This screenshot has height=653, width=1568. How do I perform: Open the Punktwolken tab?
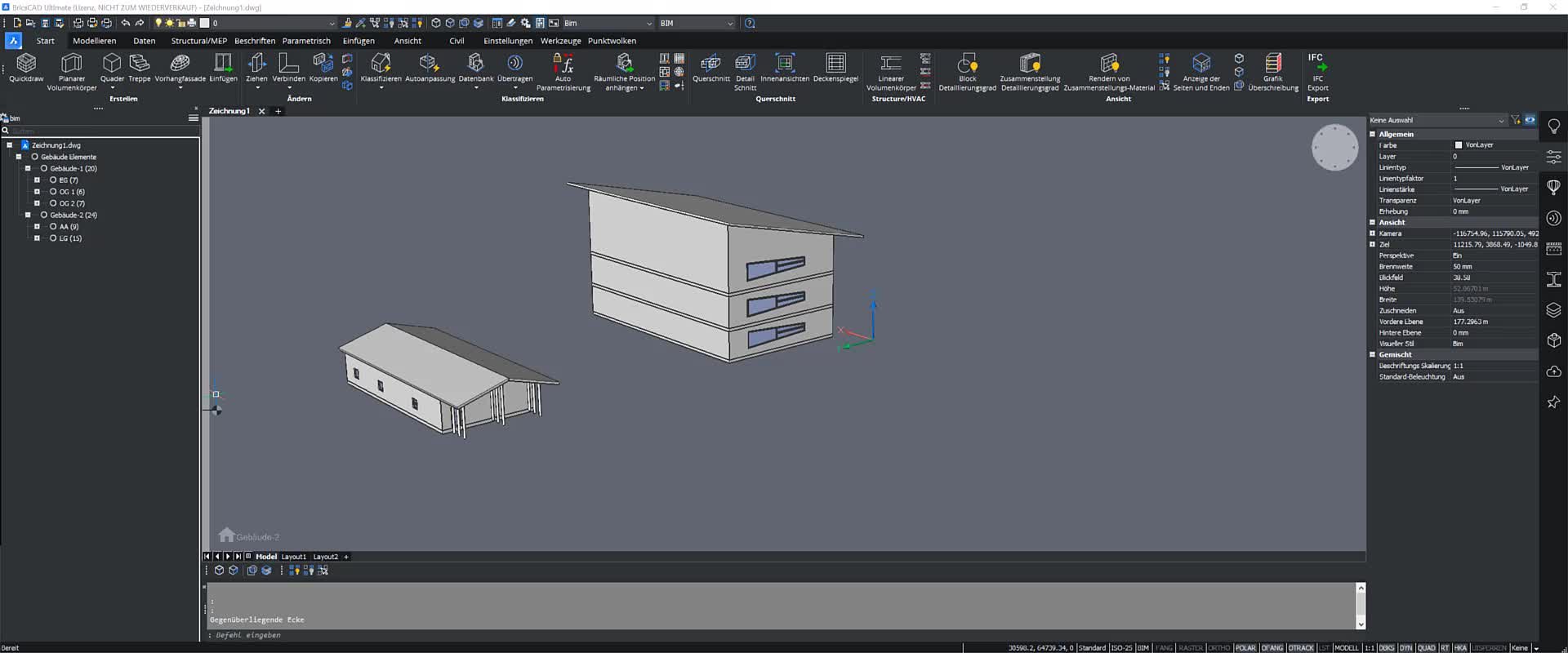[612, 41]
